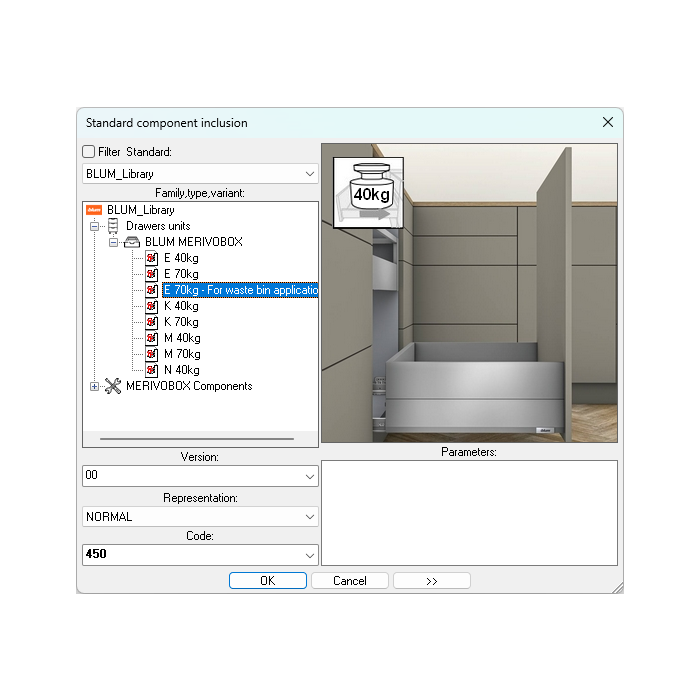Select M 40kg in the tree
The width and height of the screenshot is (700, 700).
182,338
